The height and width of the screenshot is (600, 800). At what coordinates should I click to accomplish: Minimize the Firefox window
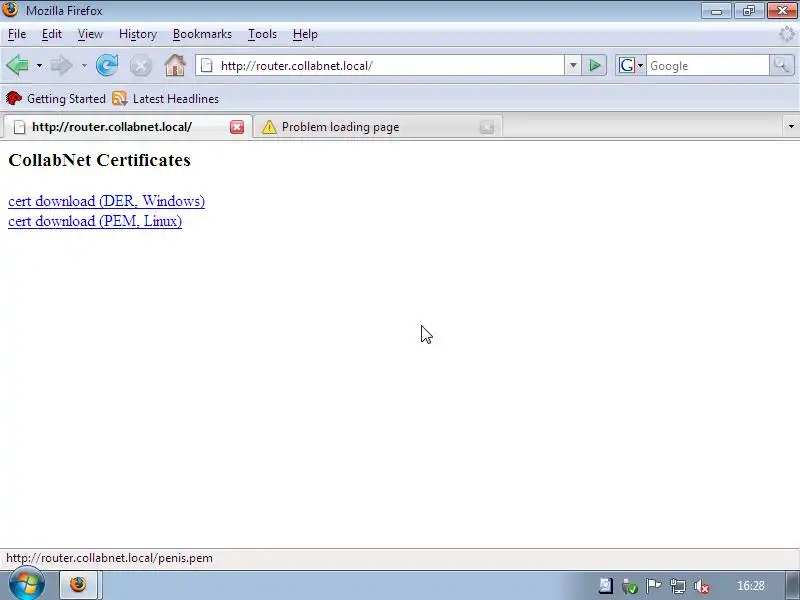tap(716, 11)
